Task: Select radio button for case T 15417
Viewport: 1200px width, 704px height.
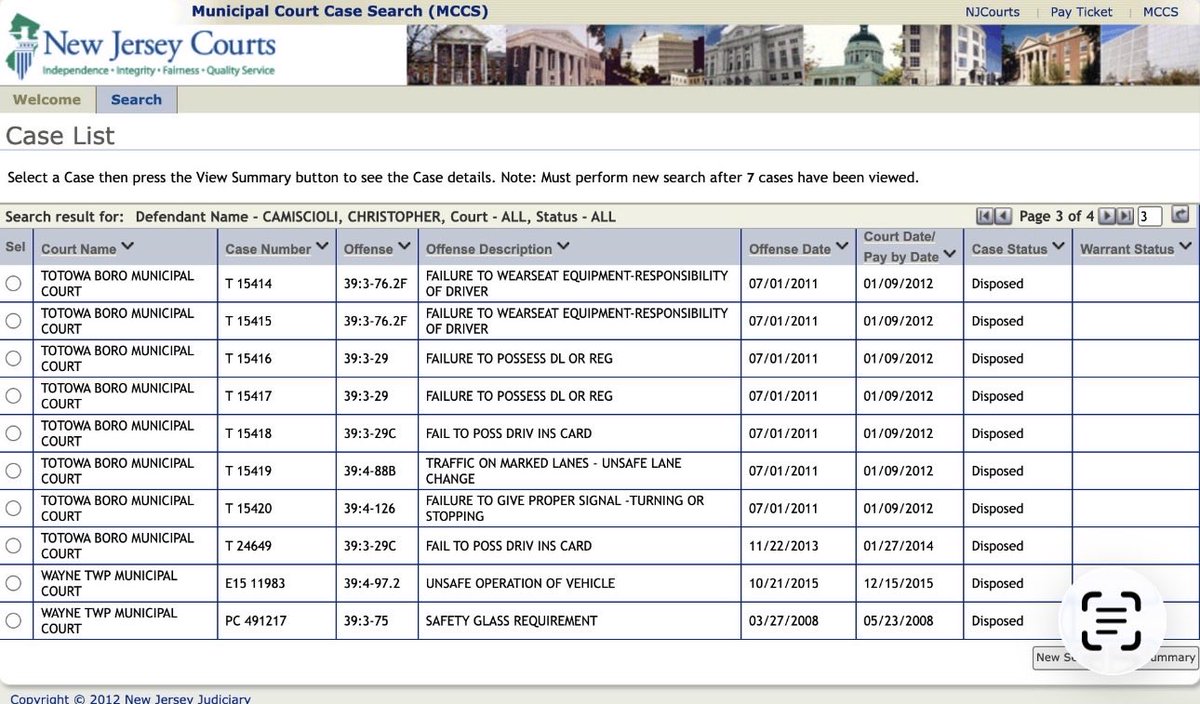Action: [x=13, y=396]
